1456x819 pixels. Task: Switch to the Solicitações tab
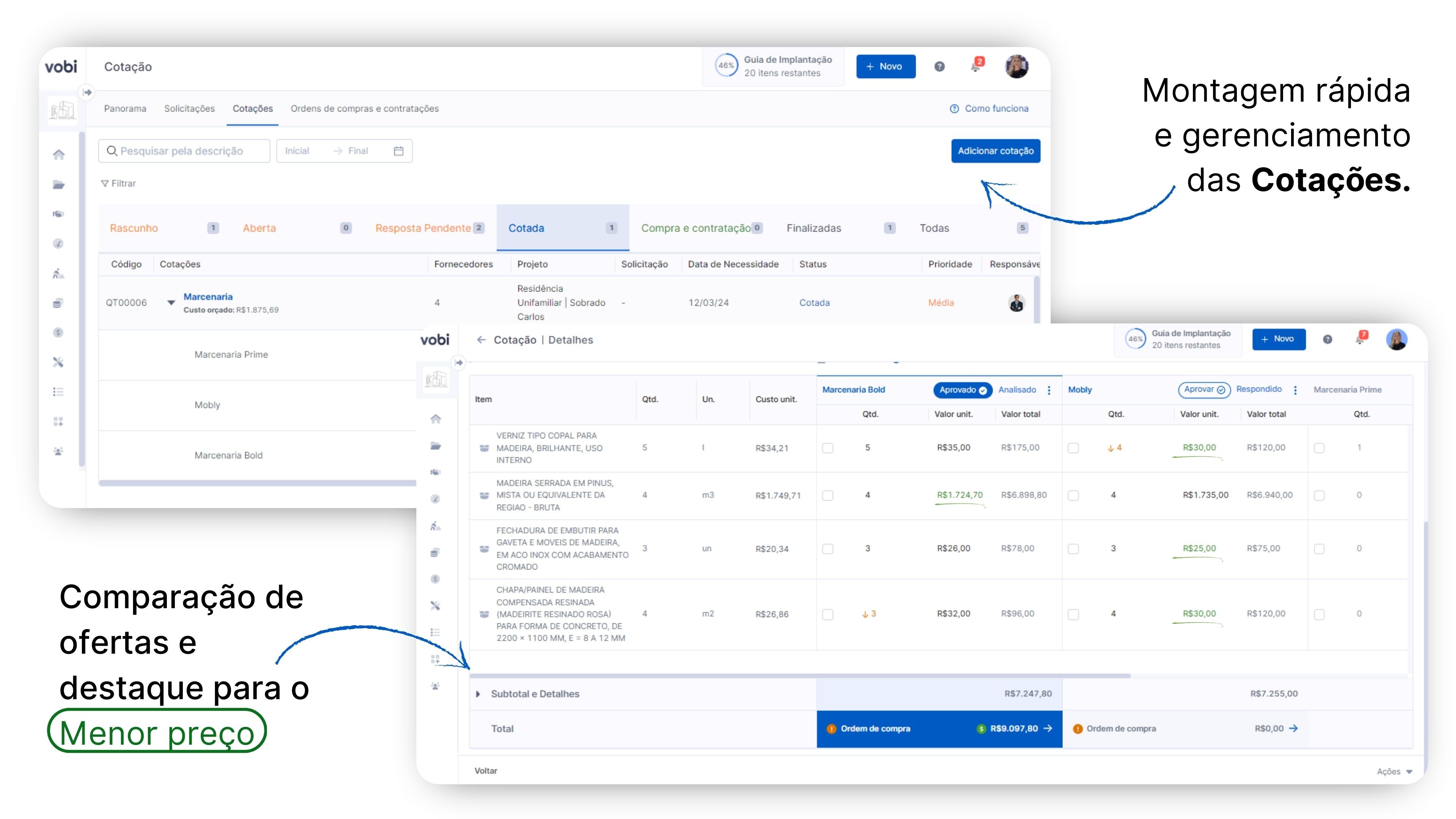189,108
